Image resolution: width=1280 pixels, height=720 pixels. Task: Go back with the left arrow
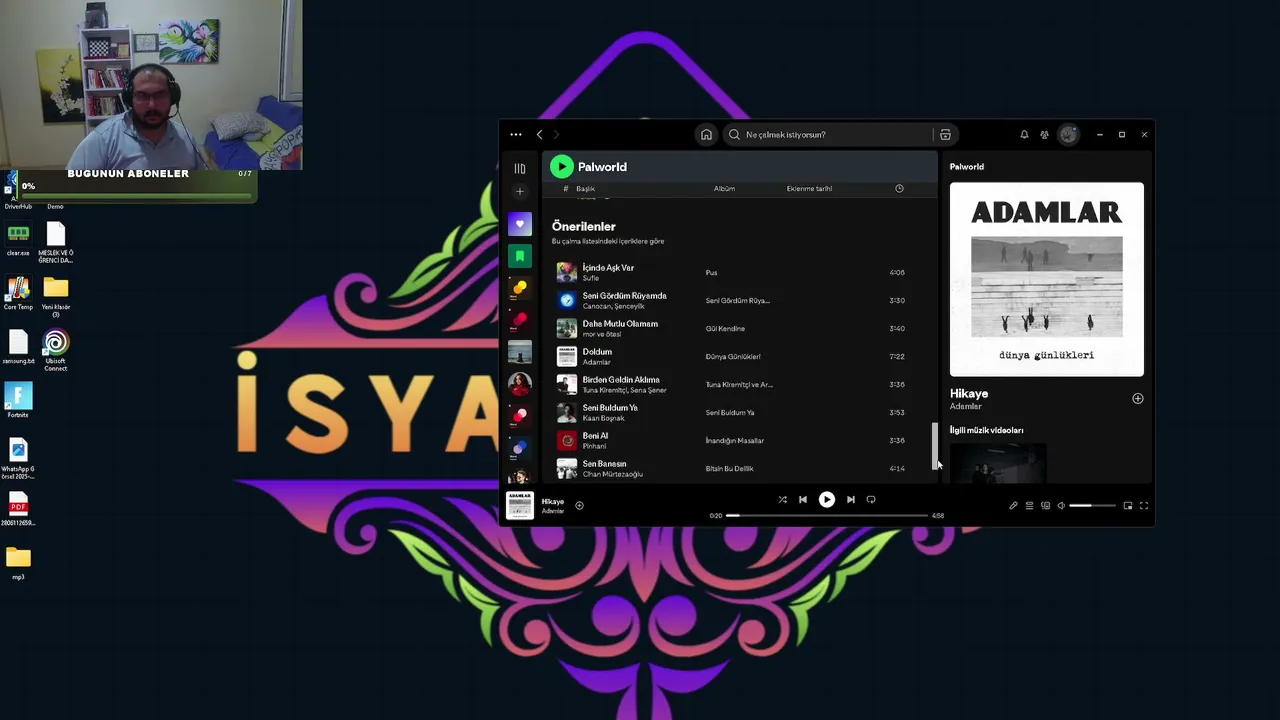(x=539, y=135)
